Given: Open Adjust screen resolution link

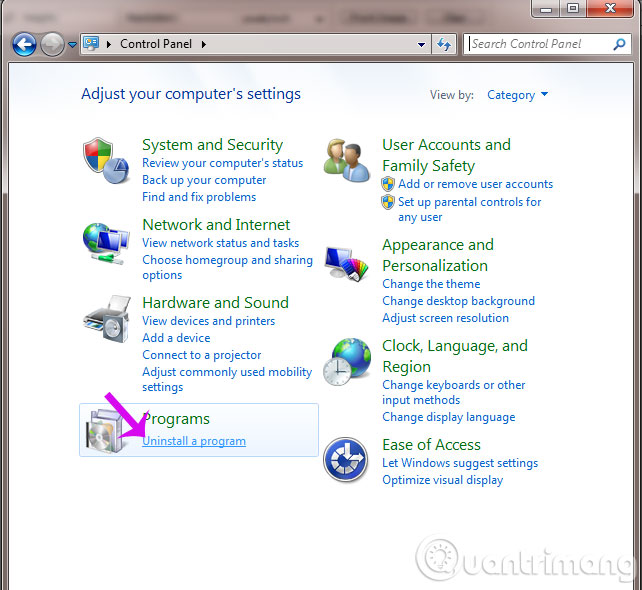Looking at the screenshot, I should pyautogui.click(x=445, y=318).
